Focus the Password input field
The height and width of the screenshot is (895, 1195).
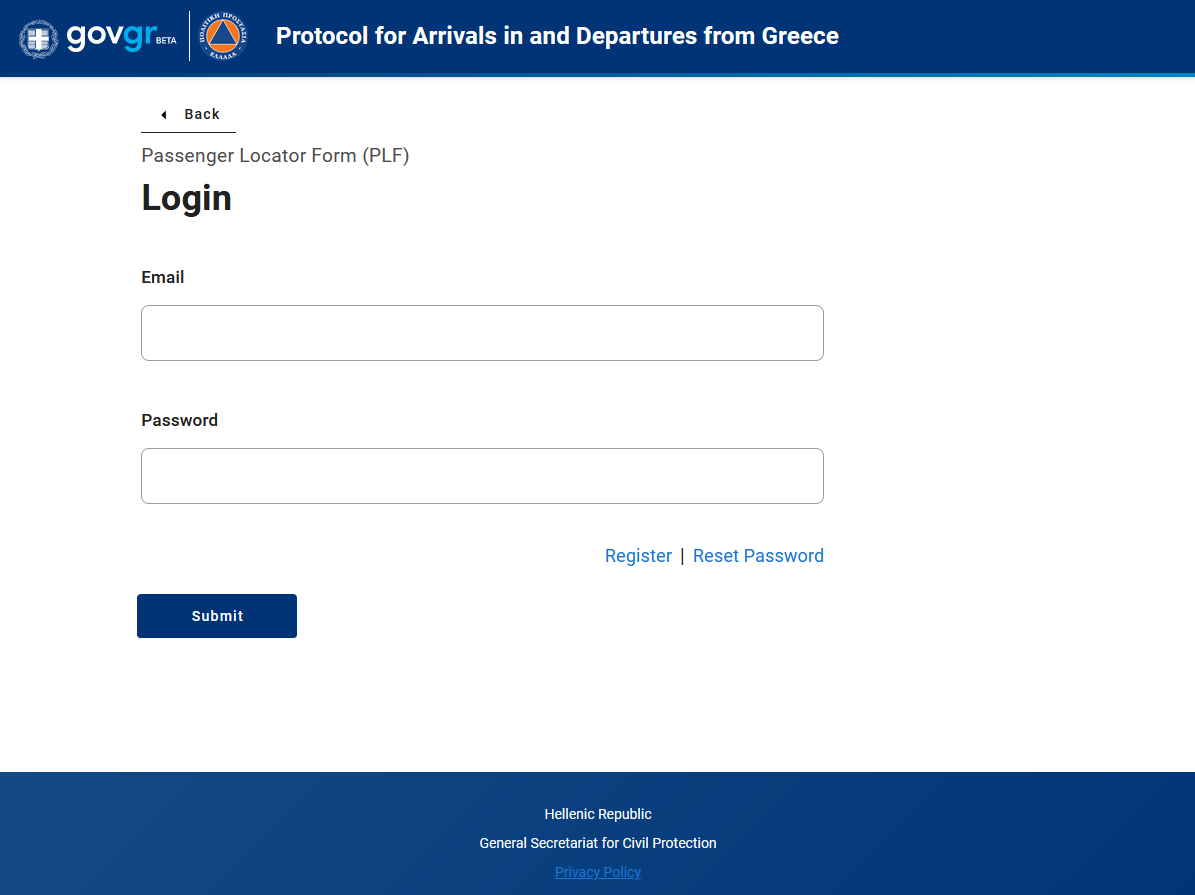pos(482,476)
